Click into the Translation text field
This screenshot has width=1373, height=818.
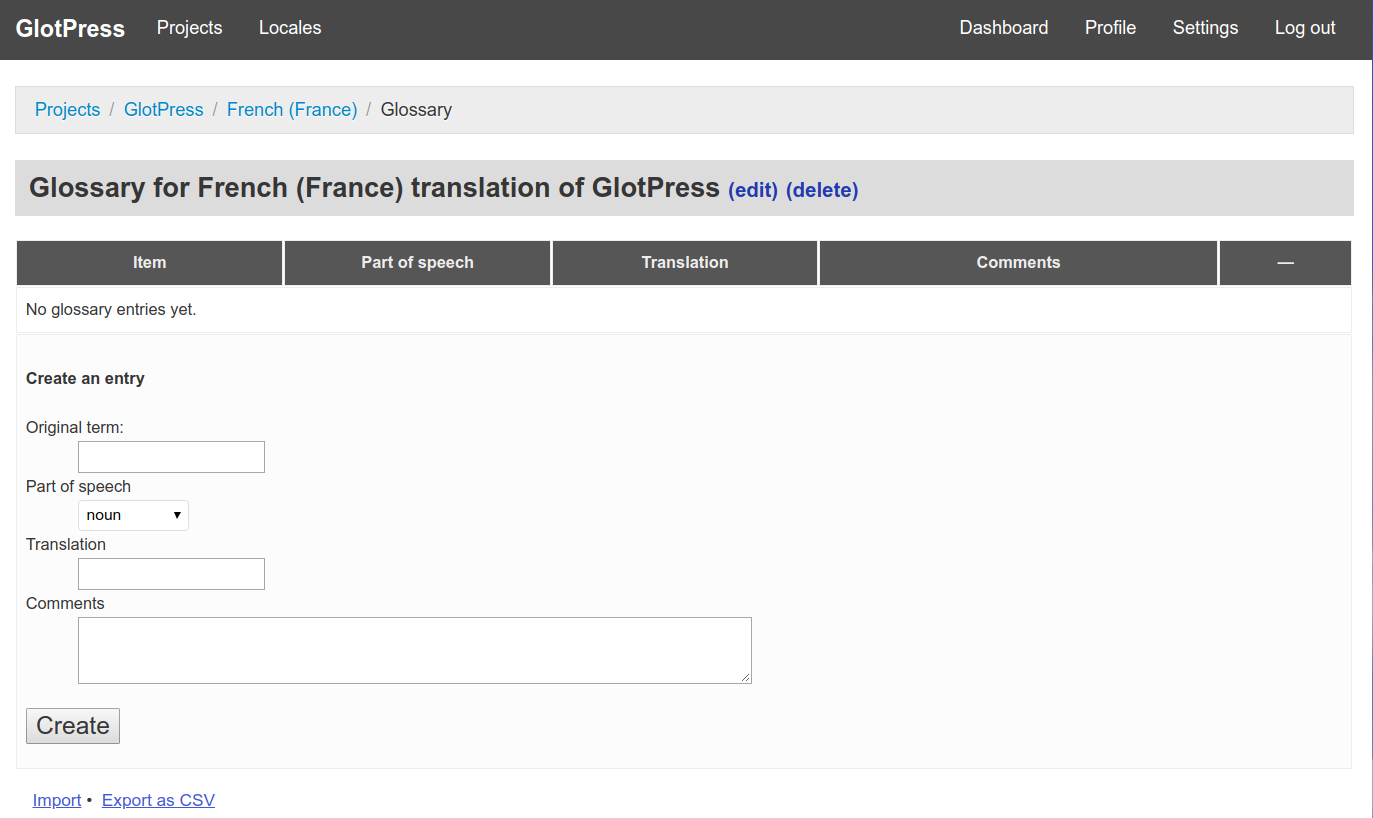point(171,574)
